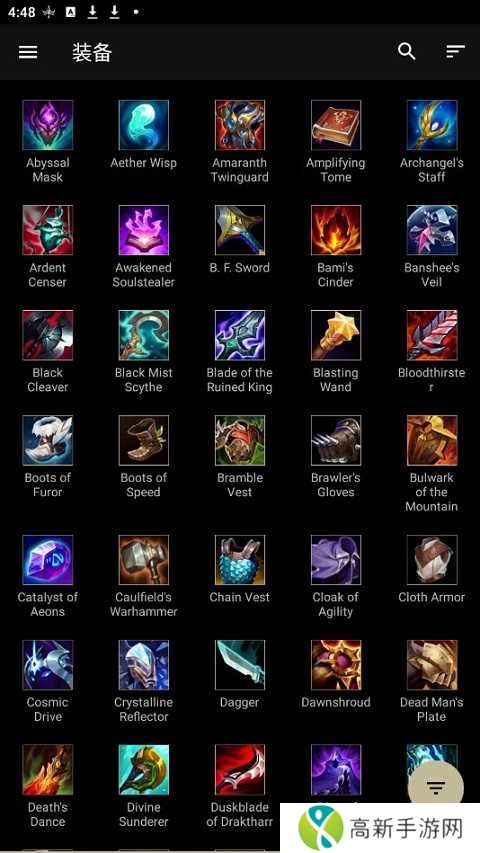Image resolution: width=480 pixels, height=853 pixels.
Task: Open the sort options icon
Action: point(455,52)
